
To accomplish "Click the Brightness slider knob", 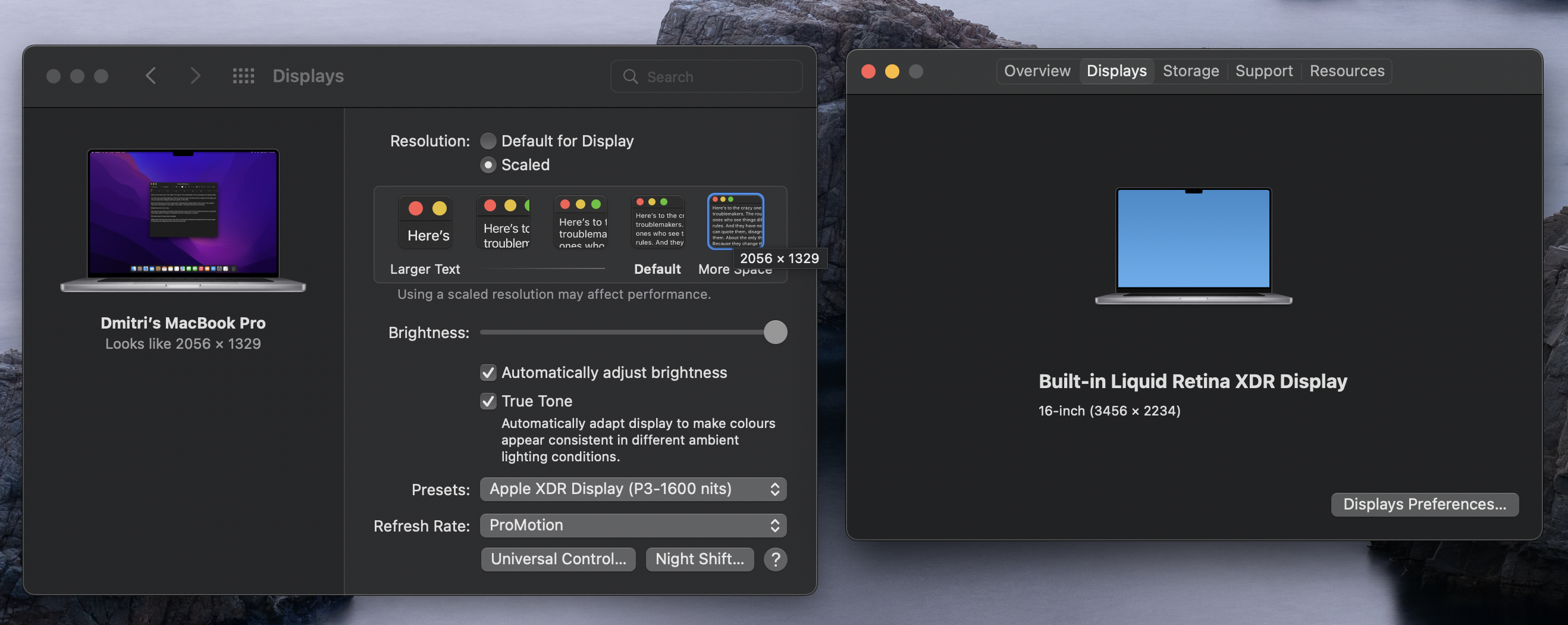I will [775, 333].
